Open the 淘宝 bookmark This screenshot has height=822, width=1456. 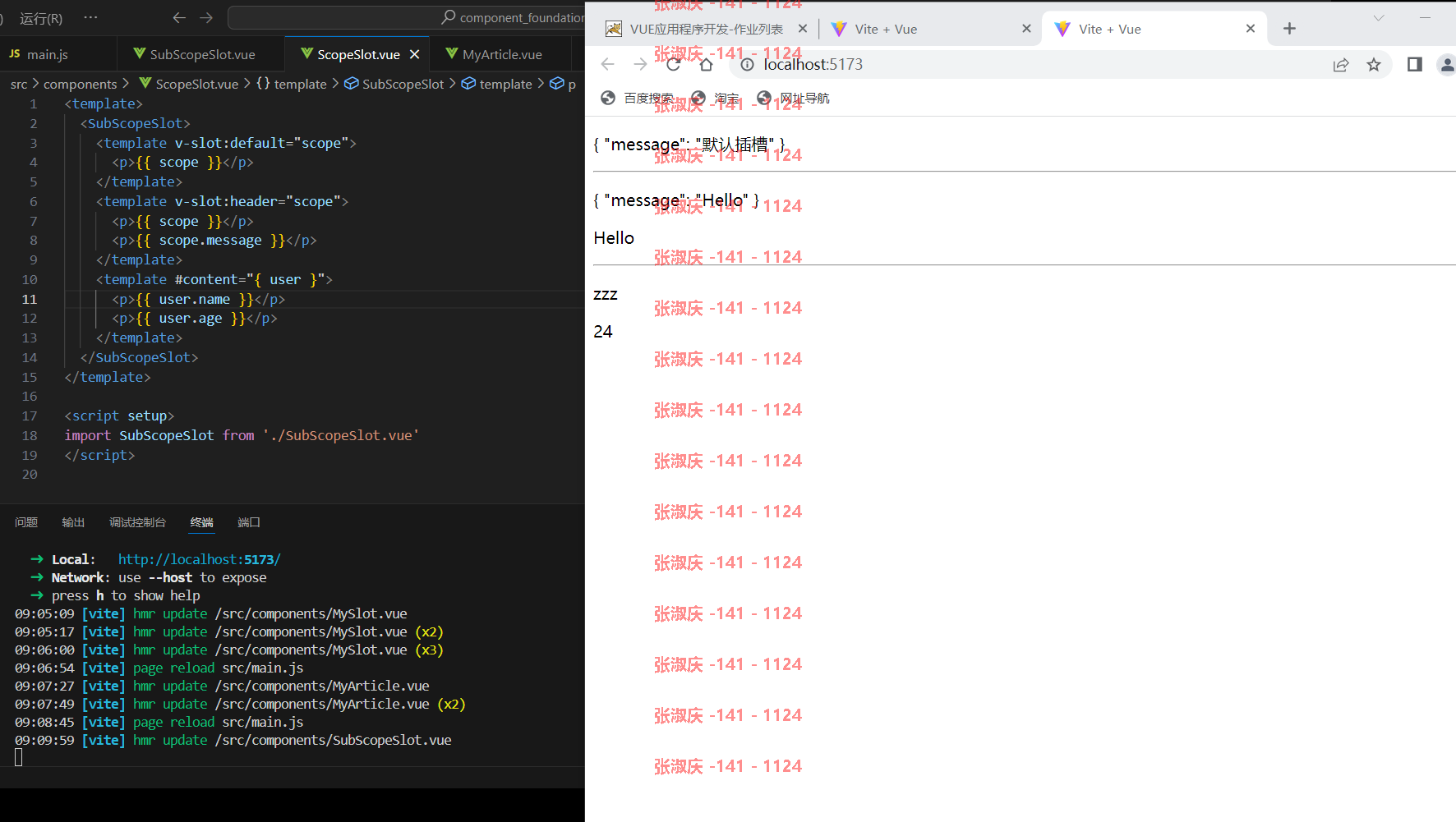(716, 98)
